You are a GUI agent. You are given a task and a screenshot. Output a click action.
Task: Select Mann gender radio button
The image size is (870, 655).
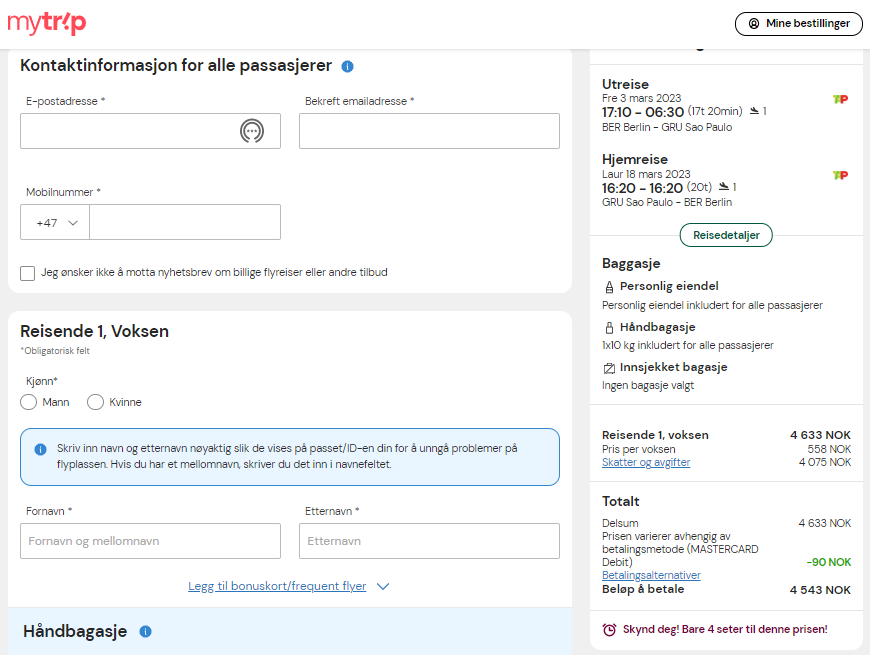[x=28, y=402]
